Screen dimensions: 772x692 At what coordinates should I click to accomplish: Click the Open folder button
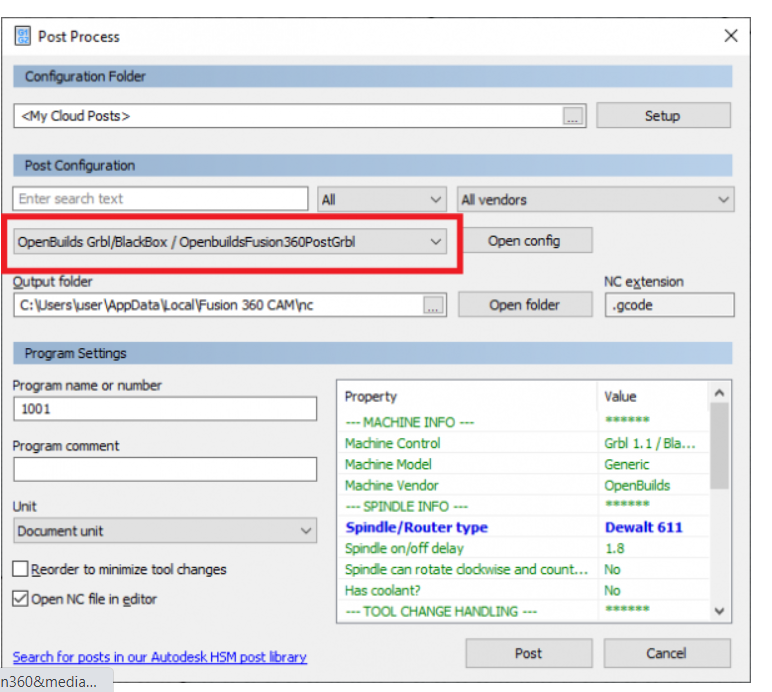tap(525, 305)
